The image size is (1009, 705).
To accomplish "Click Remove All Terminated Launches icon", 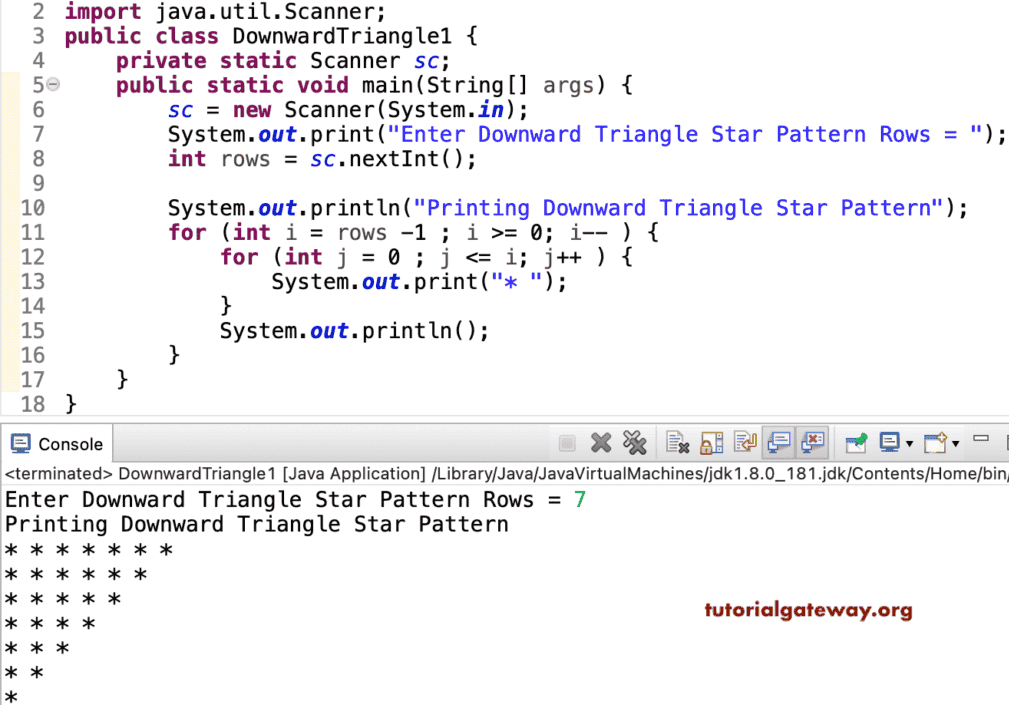I will coord(634,443).
